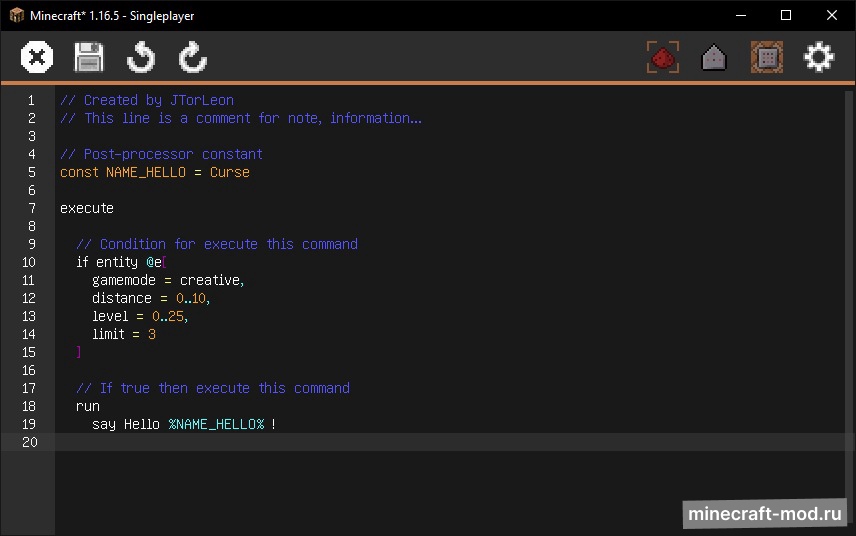Save the file with the floppy disk icon

[x=88, y=57]
